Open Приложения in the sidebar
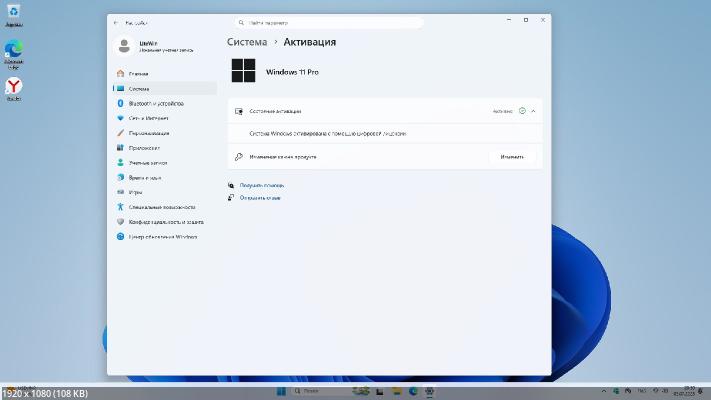Image resolution: width=711 pixels, height=400 pixels. [164, 148]
